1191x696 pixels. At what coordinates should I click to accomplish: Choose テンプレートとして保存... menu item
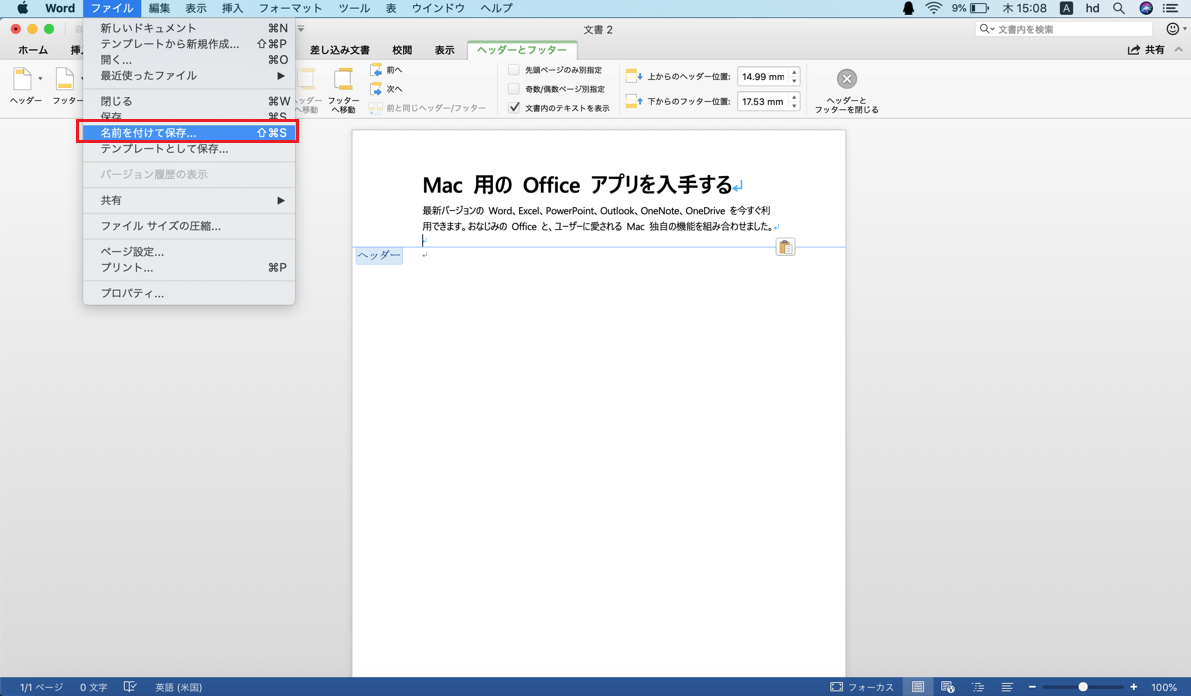coord(189,149)
